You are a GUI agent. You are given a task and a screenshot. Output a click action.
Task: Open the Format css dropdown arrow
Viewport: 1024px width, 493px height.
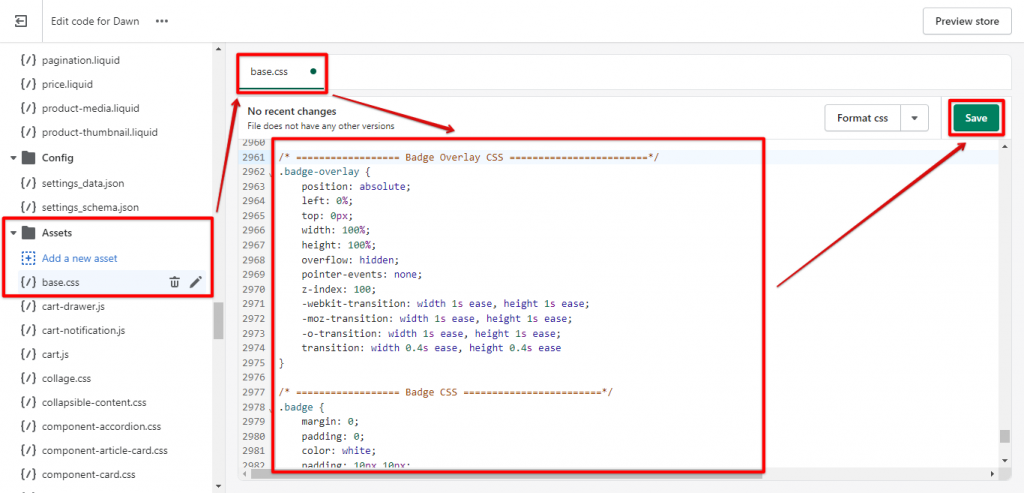(914, 118)
